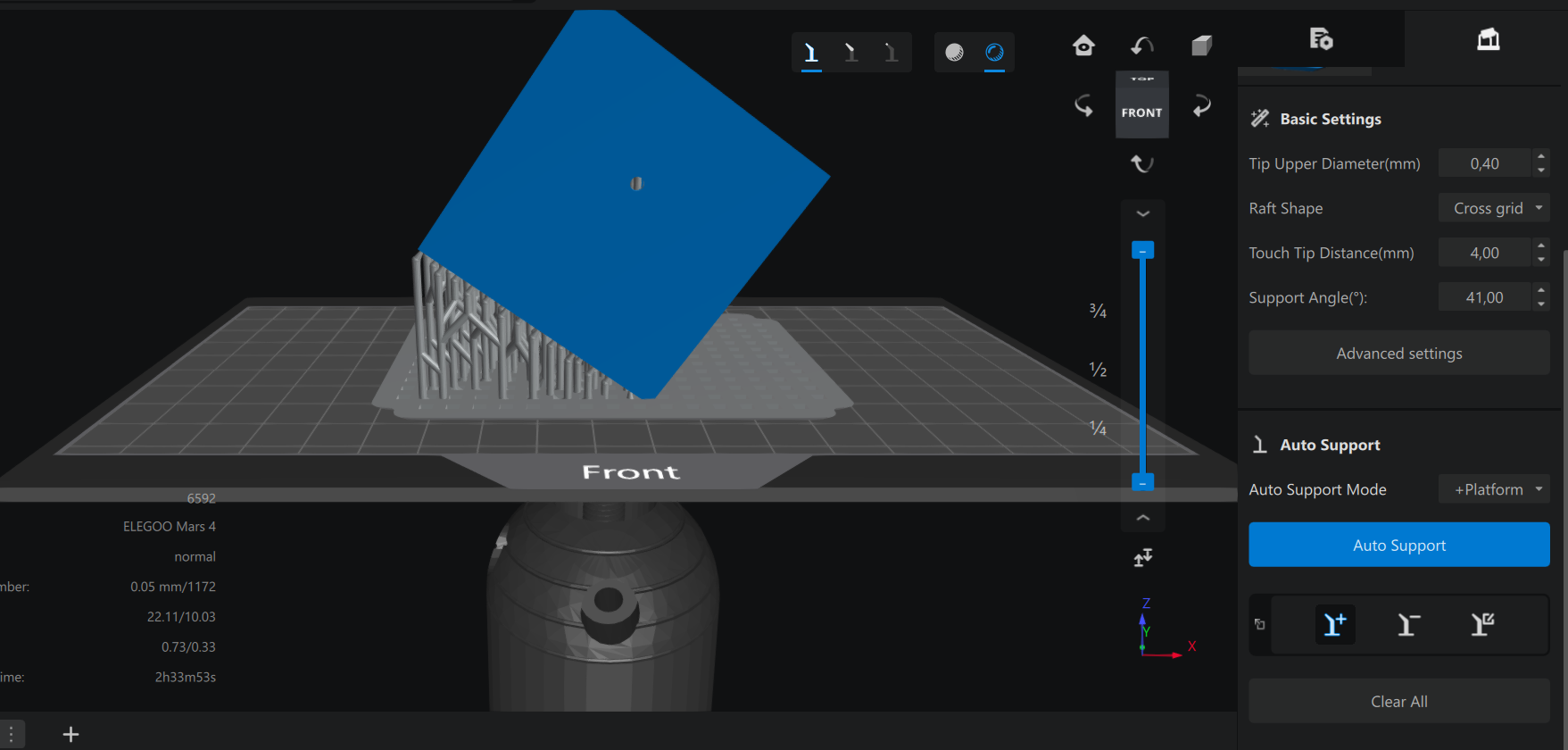Select the Add Support tool icon
Screen dimensions: 1568x750
coord(1334,624)
